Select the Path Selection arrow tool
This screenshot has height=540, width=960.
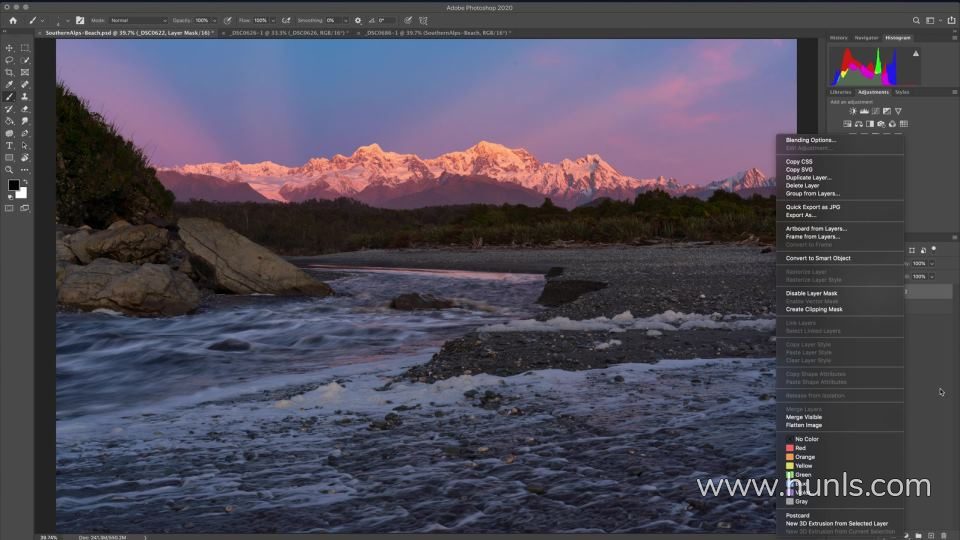coord(25,146)
